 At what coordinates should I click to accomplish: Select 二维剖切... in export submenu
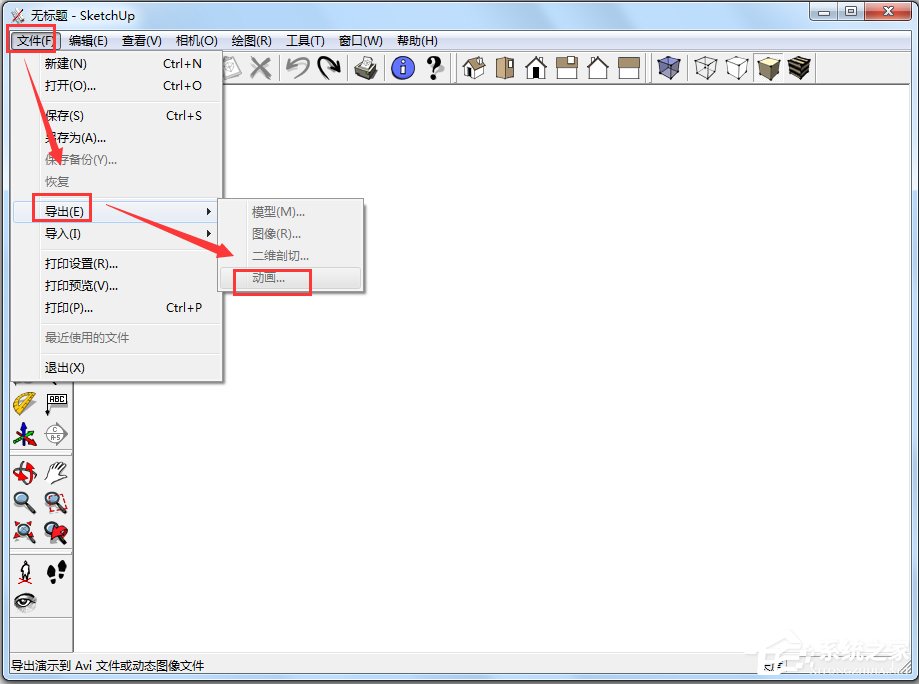pyautogui.click(x=291, y=256)
